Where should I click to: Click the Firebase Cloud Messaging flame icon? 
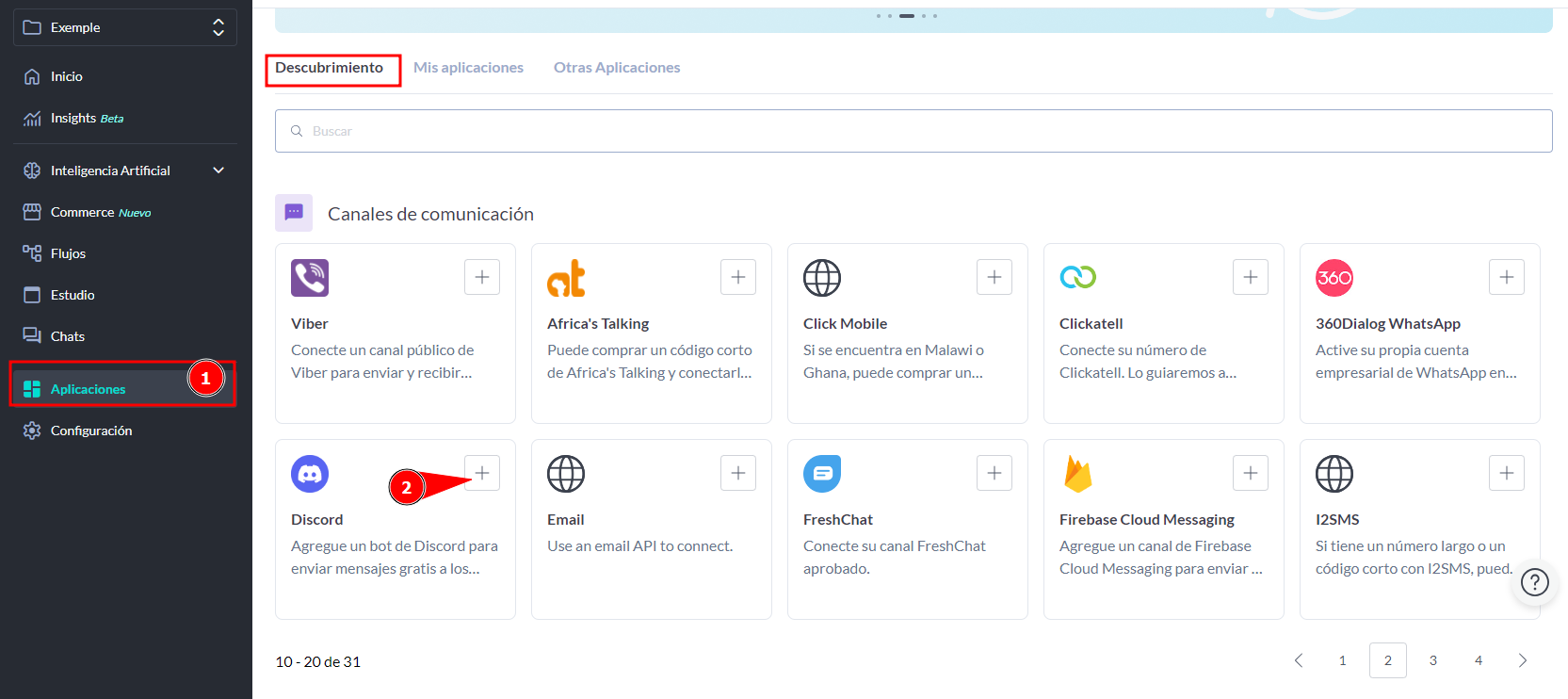1077,474
